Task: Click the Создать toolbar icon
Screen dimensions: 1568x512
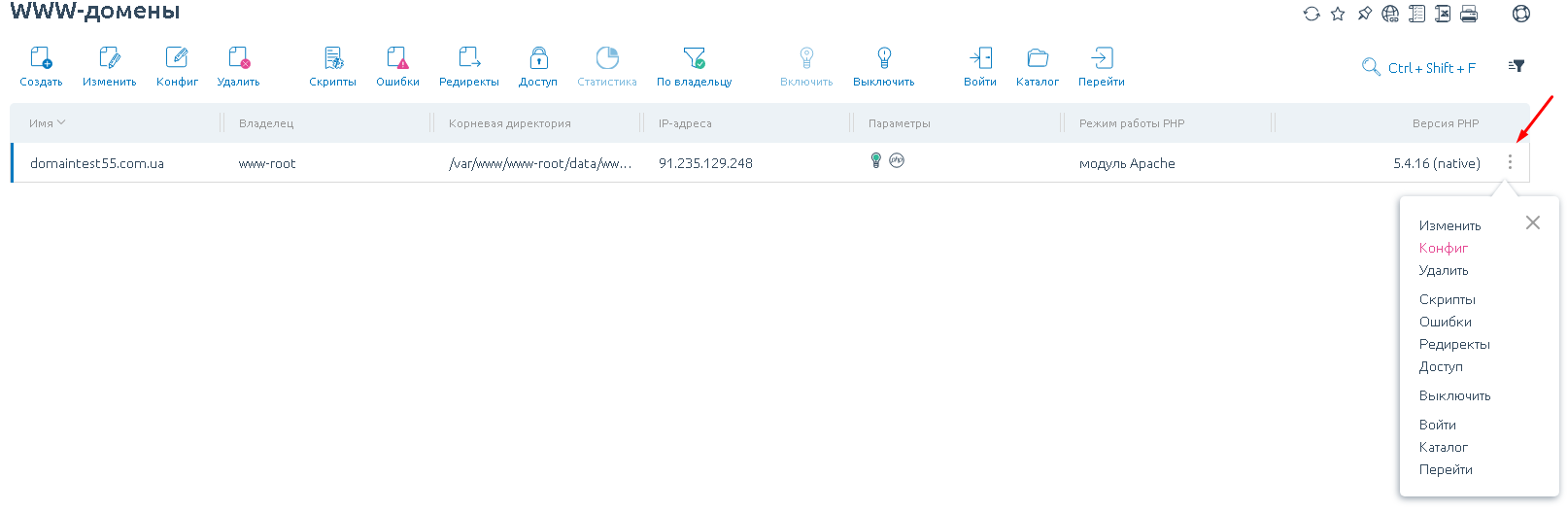Action: point(41,58)
